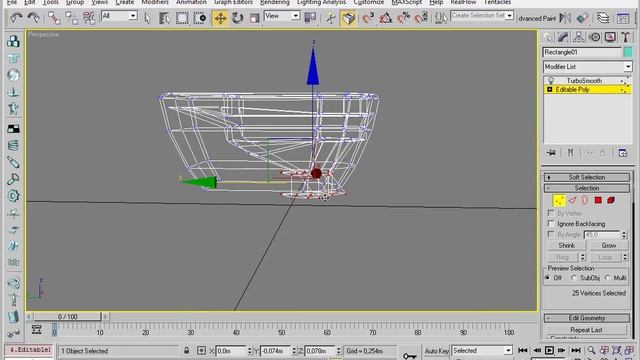Select Polygon sub-object level icon
Viewport: 640px width, 360px height.
tap(598, 200)
